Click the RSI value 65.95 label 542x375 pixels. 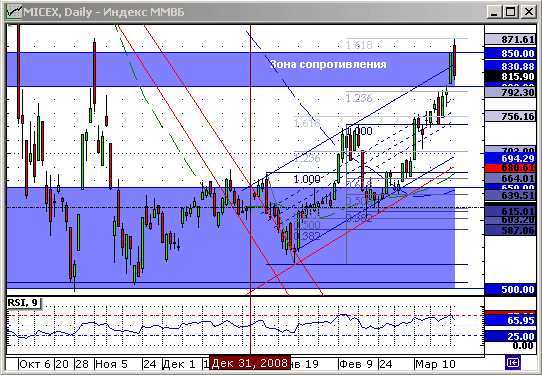click(x=510, y=320)
